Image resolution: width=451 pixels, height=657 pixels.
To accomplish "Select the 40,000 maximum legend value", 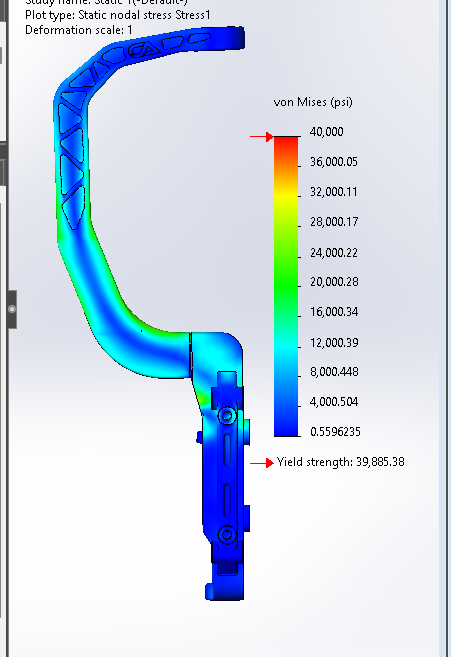I will point(327,132).
